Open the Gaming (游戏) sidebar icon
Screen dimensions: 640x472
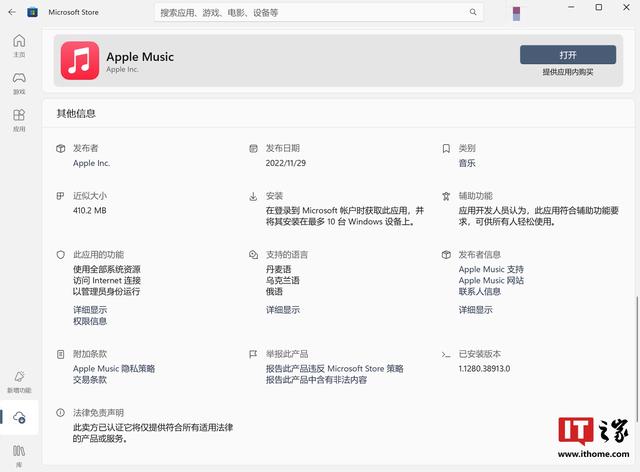pyautogui.click(x=19, y=78)
